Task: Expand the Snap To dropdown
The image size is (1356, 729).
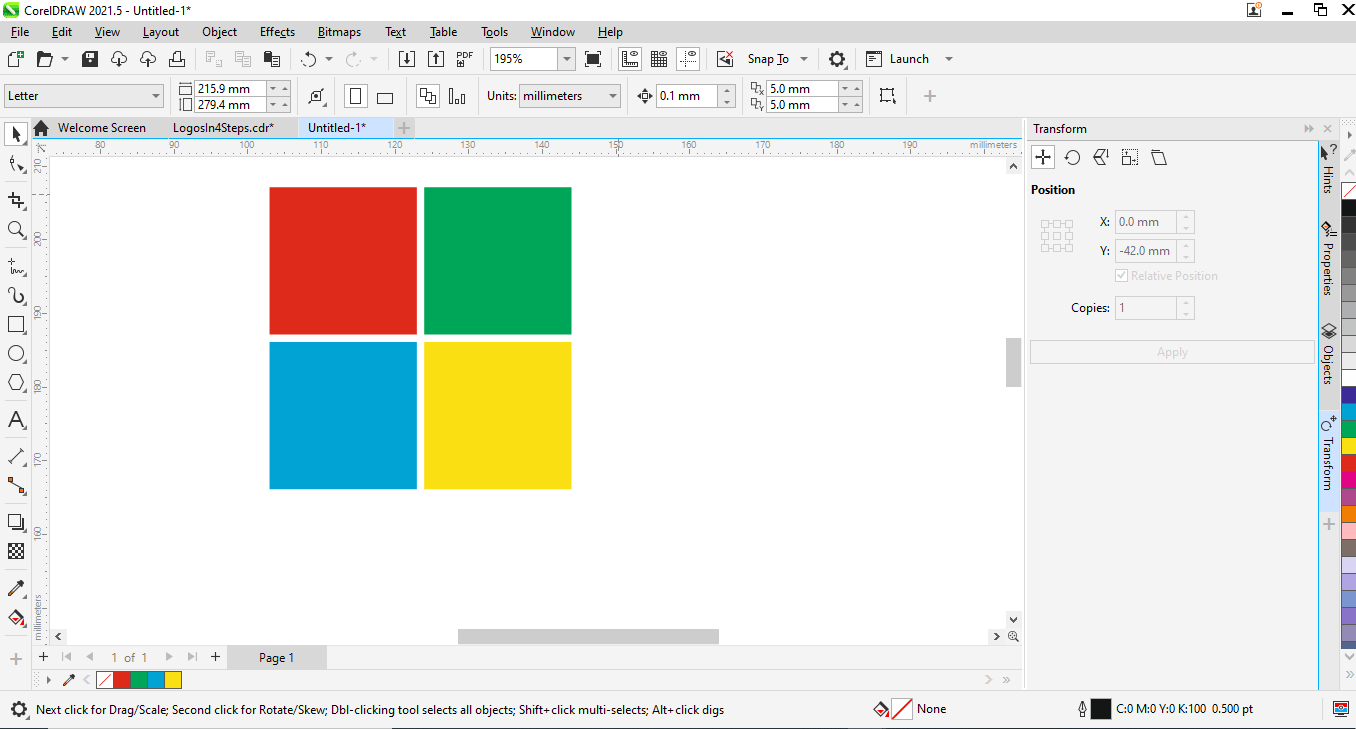Action: [x=804, y=59]
